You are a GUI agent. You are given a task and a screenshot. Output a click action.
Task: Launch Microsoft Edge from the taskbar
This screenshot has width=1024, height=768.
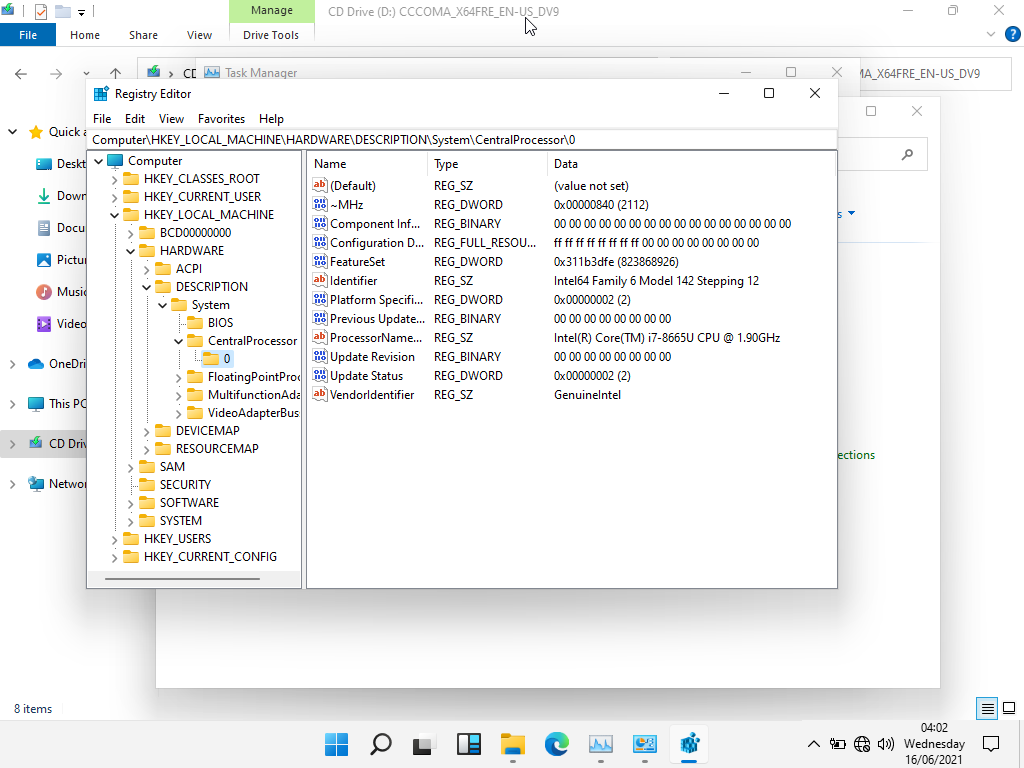click(x=556, y=744)
